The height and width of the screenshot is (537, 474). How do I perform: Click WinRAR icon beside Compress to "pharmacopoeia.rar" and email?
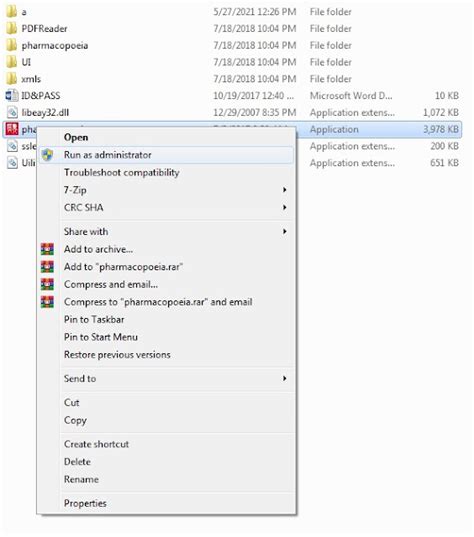47,302
